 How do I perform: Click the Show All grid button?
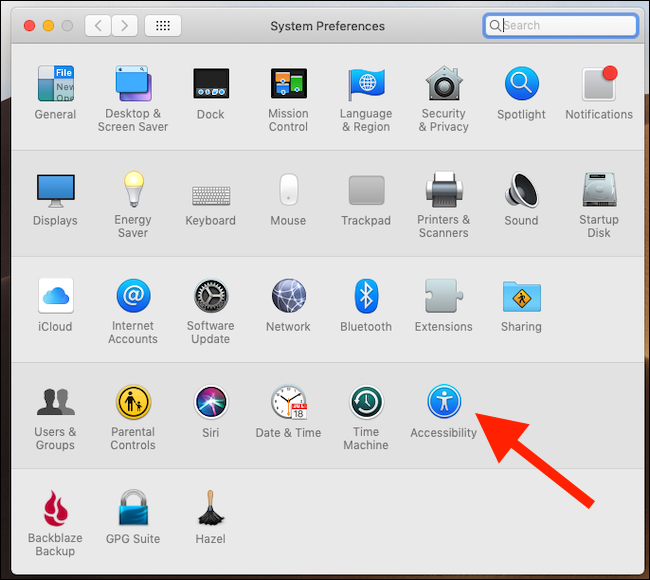163,26
